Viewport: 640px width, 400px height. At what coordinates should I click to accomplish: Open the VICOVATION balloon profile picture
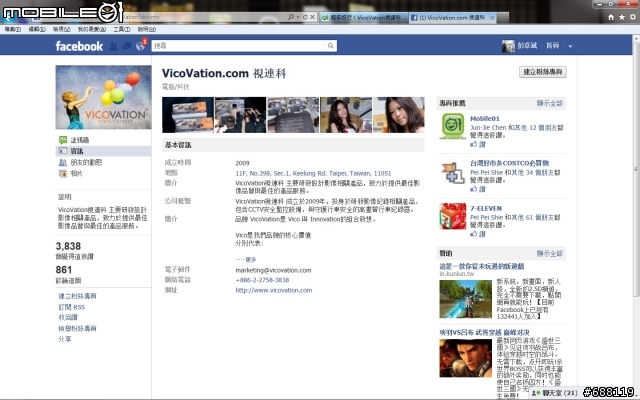[x=103, y=97]
